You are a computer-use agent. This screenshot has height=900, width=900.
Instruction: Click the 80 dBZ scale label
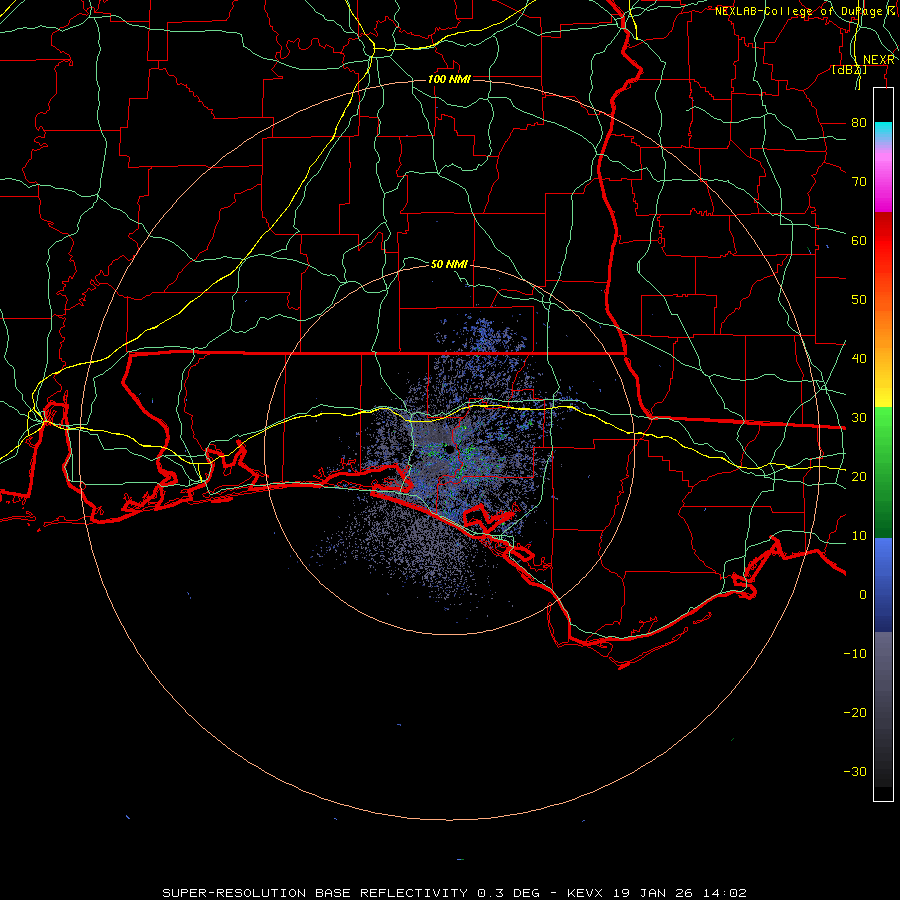(859, 122)
